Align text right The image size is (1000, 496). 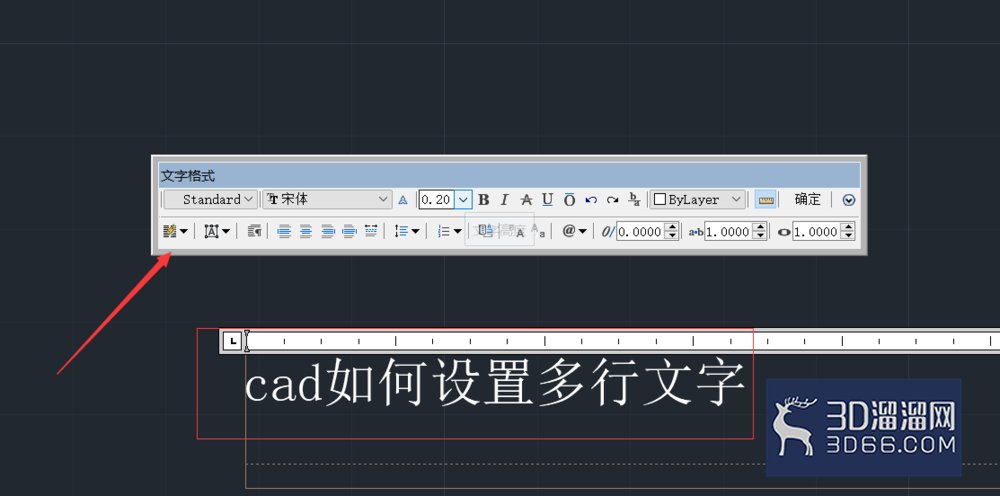coord(328,231)
